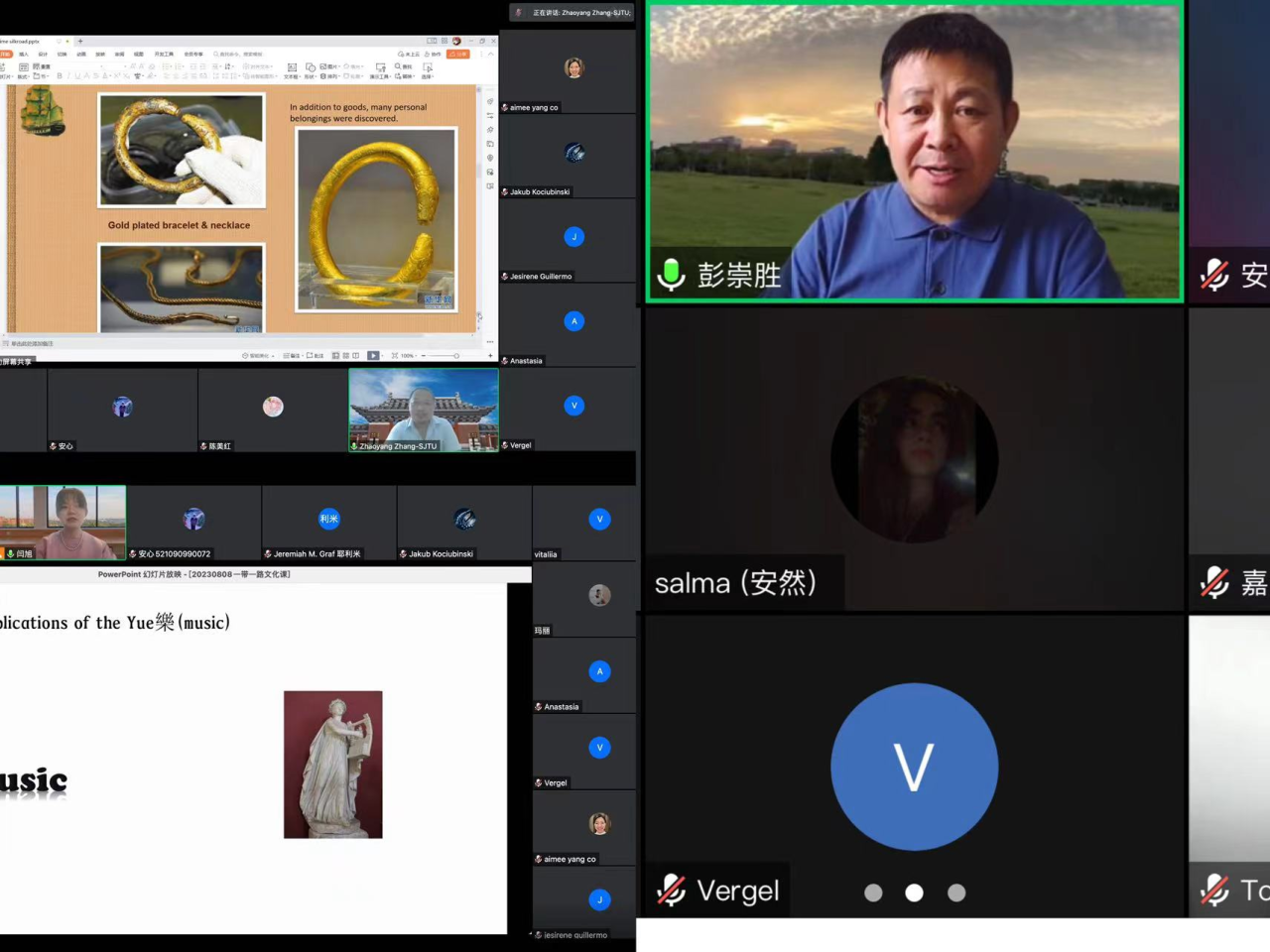Select the vitaliia participant tile
Image resolution: width=1270 pixels, height=952 pixels.
(x=583, y=523)
